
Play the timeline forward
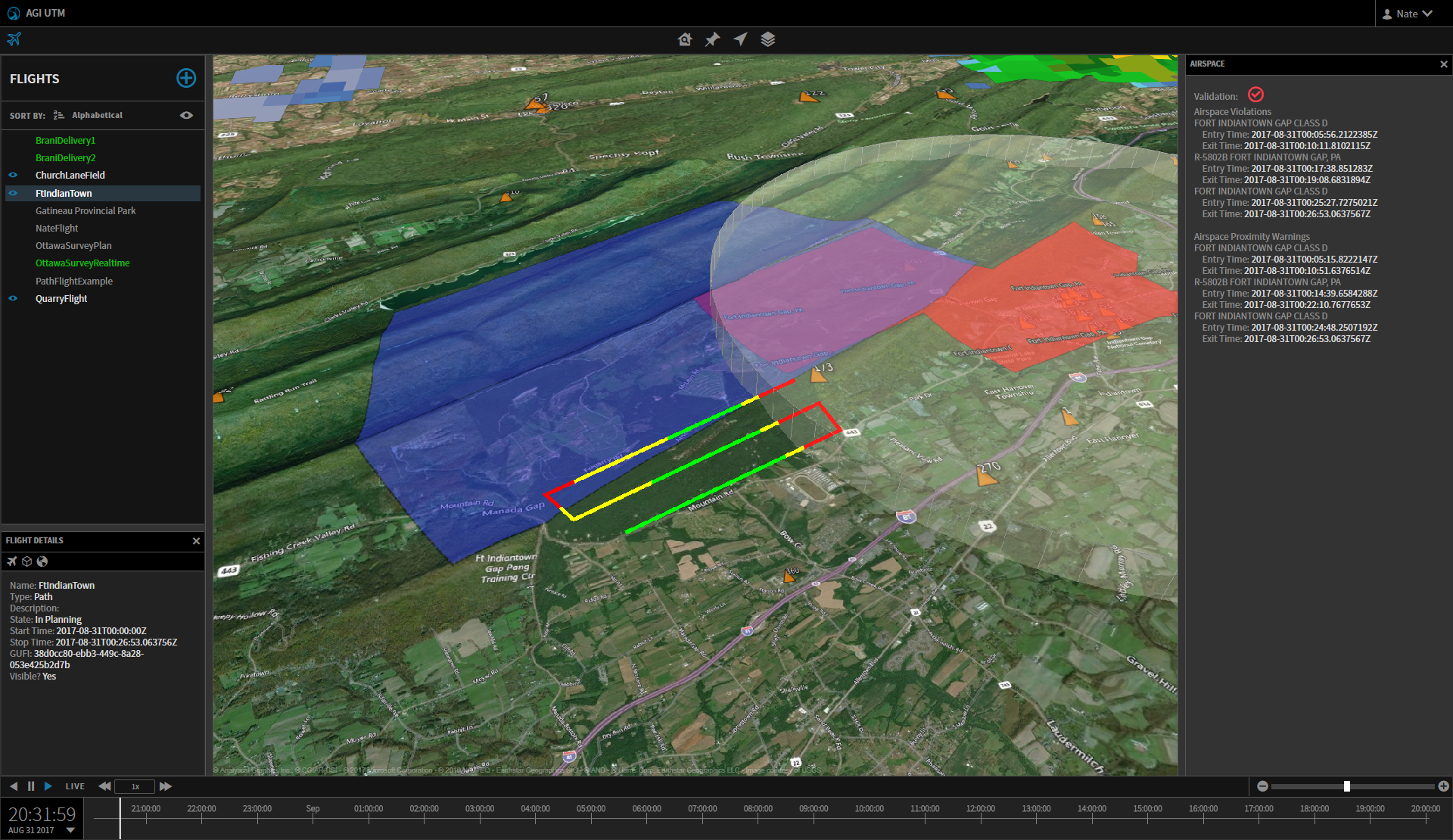(x=48, y=786)
